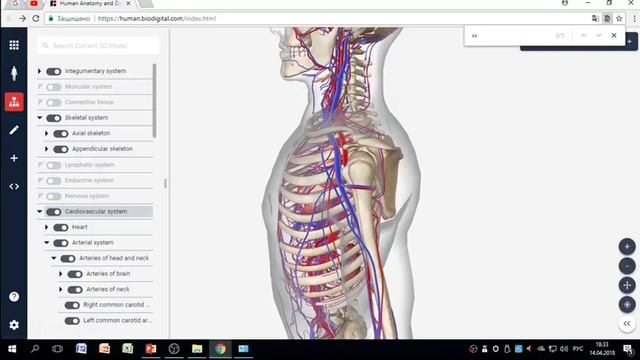Viewport: 640px width, 360px height.
Task: Go to previous find result arrow
Action: click(584, 36)
